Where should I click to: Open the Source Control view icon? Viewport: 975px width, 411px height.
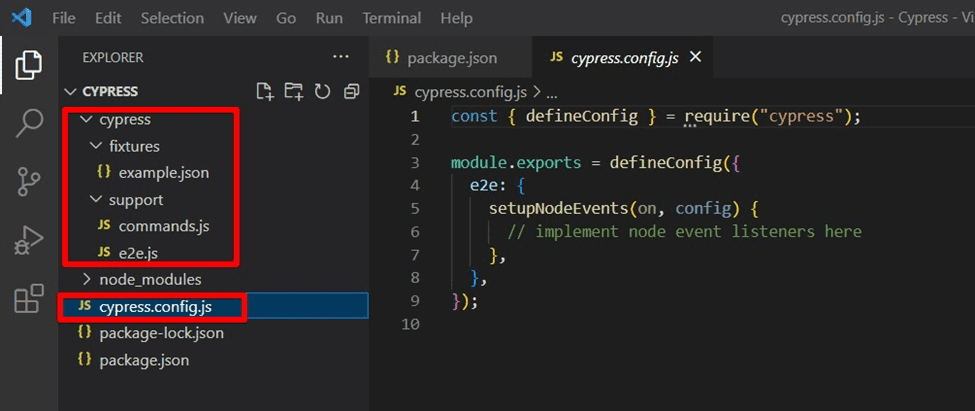(29, 181)
